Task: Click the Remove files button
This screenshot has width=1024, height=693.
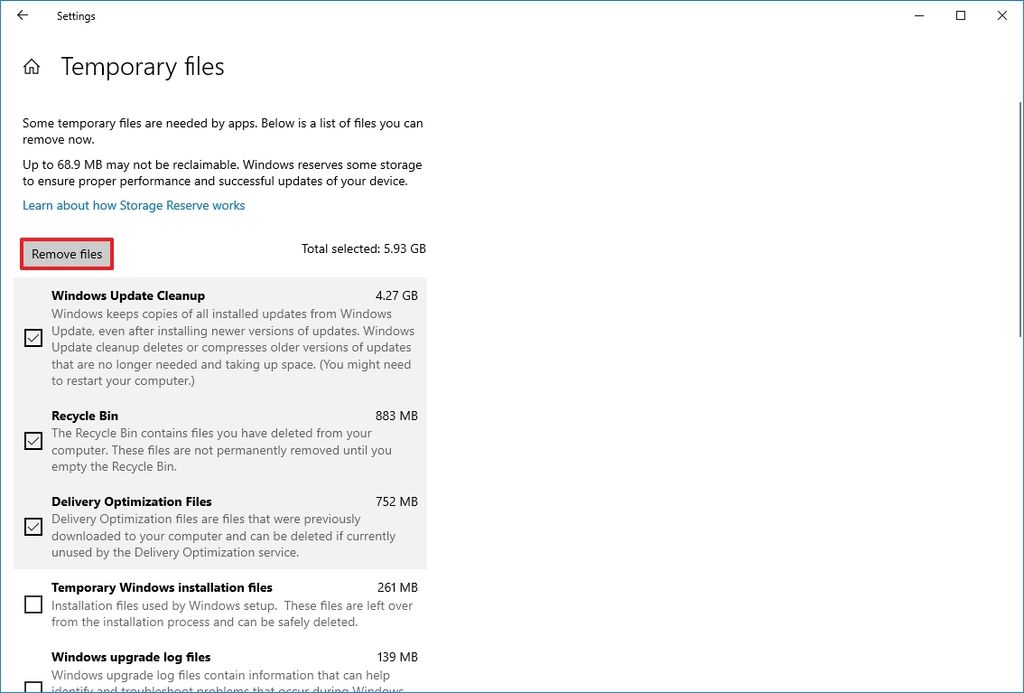Action: tap(66, 254)
